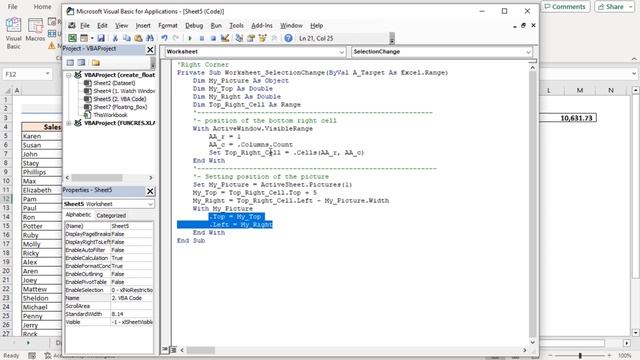This screenshot has width=640, height=360.
Task: Click code window horizontal scrollbar thumb
Action: 201,350
